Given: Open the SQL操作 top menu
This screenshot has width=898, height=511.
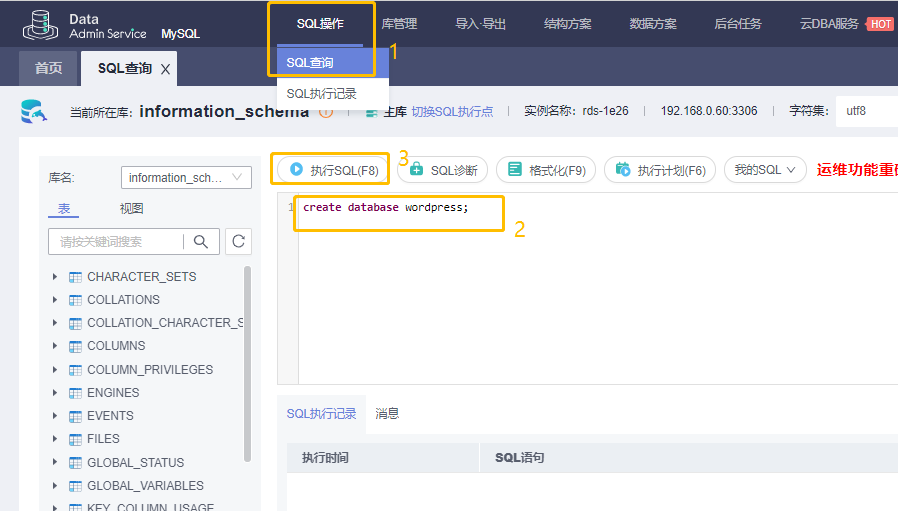Looking at the screenshot, I should pyautogui.click(x=320, y=23).
